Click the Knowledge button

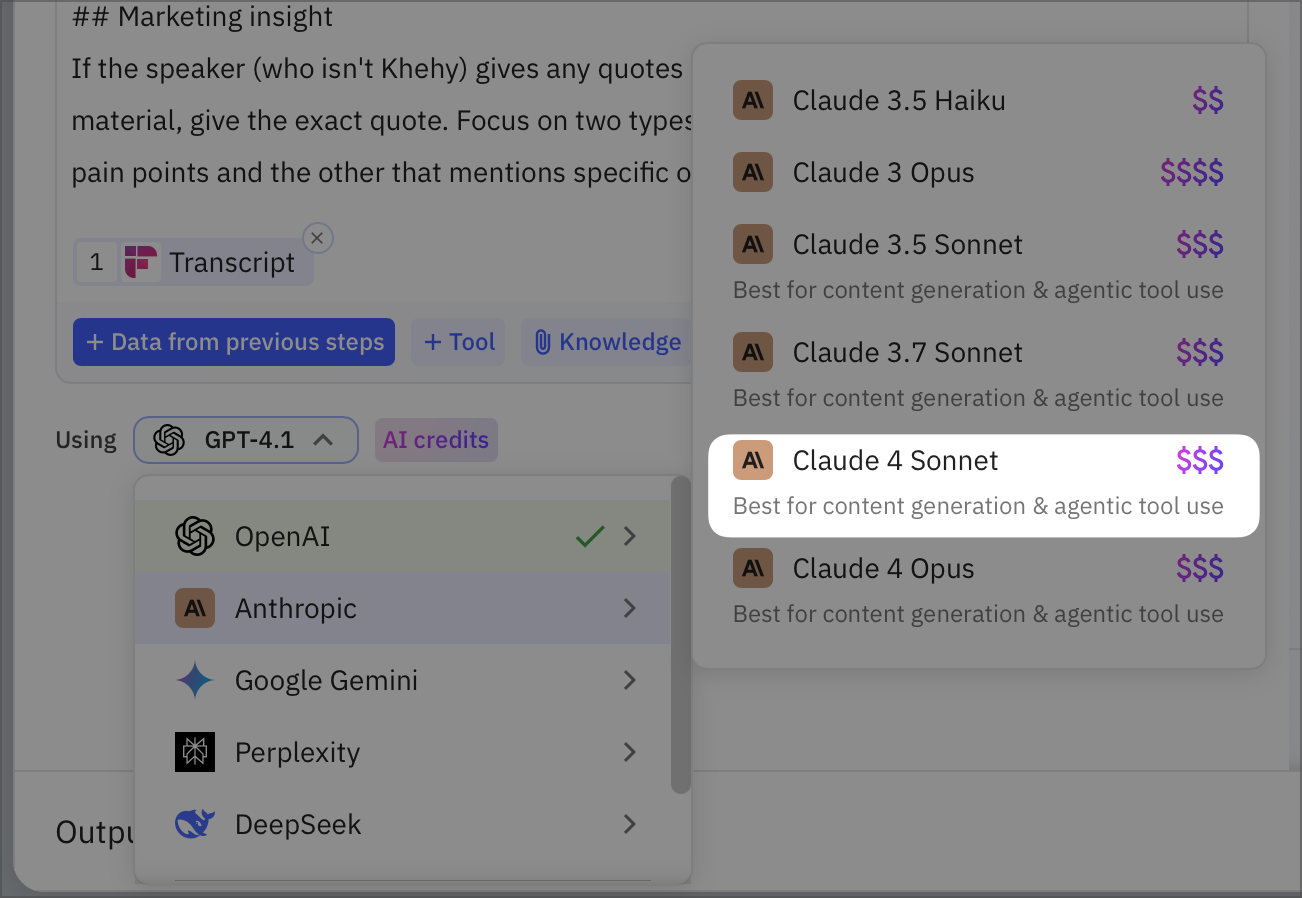click(607, 342)
